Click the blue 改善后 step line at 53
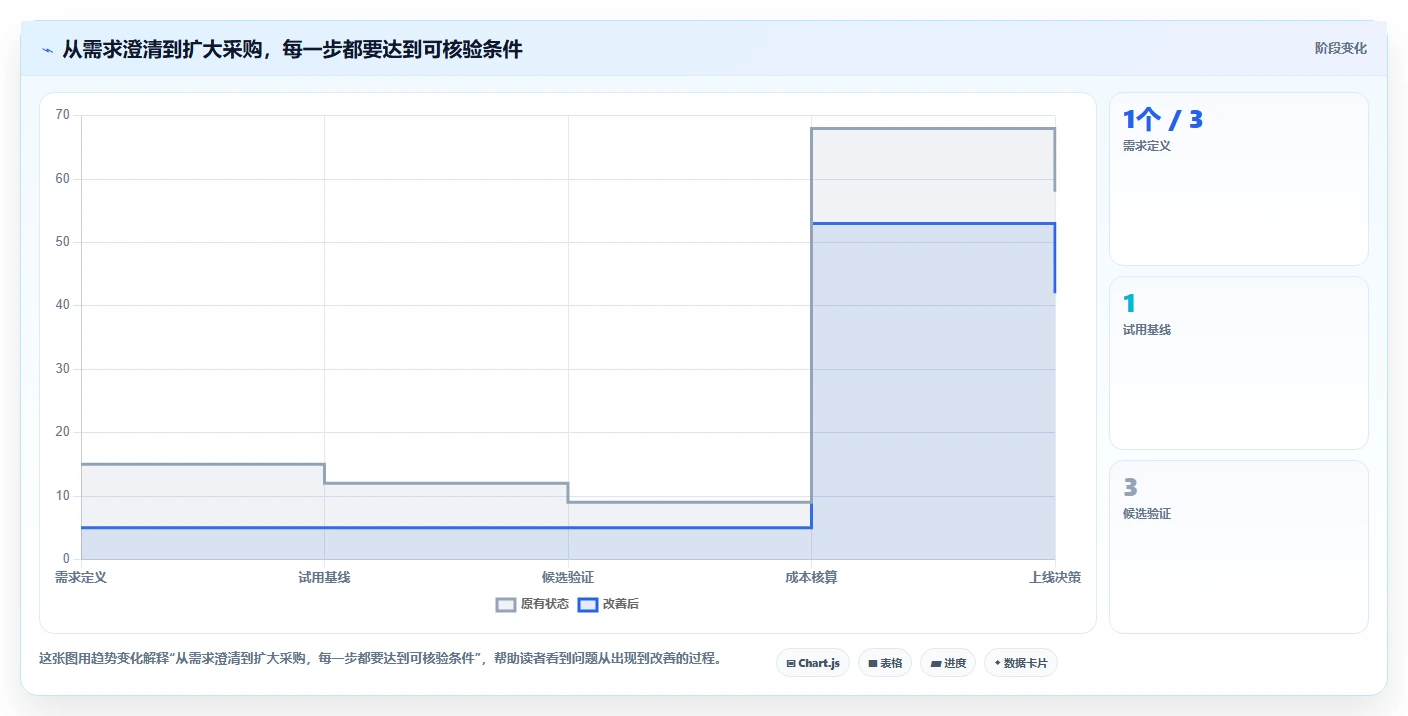 coord(933,223)
